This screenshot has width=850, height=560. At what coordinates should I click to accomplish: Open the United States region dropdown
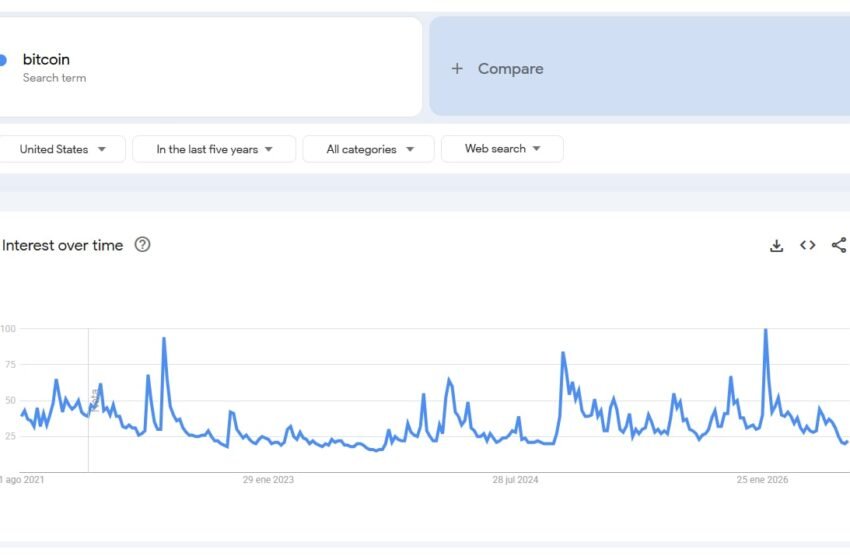pyautogui.click(x=62, y=149)
